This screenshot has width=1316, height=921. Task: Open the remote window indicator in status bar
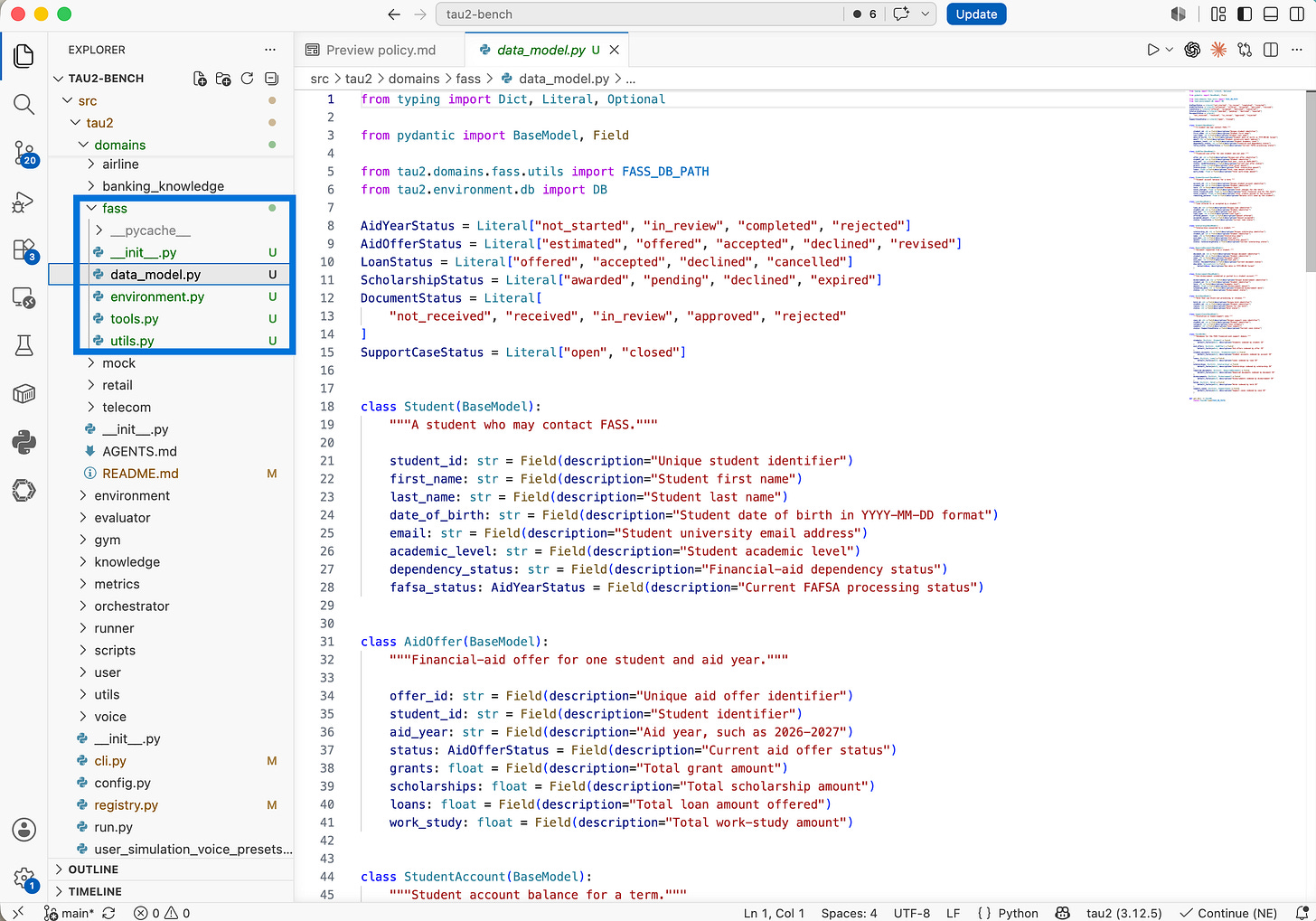[x=18, y=913]
